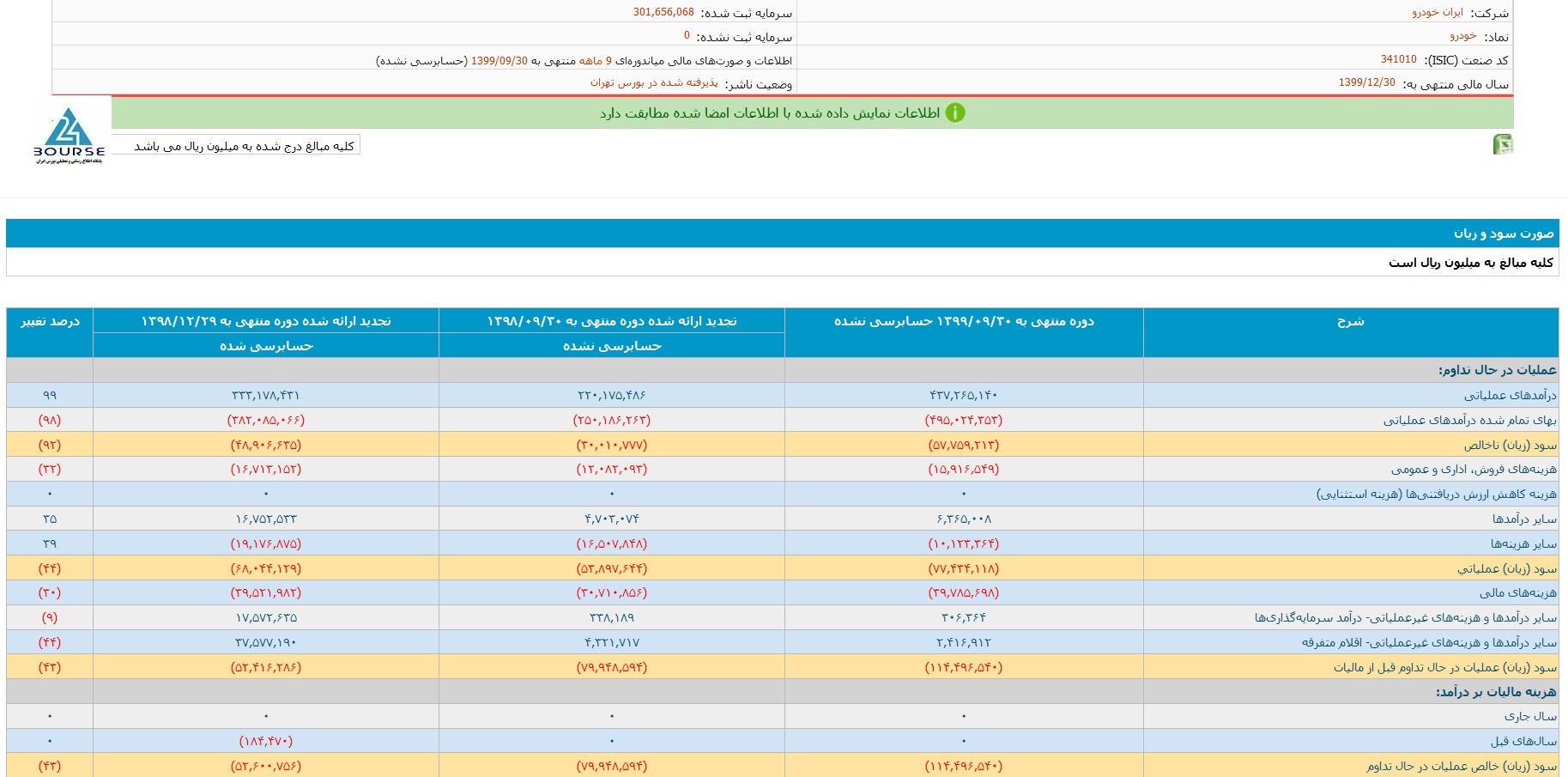Click header تجدید ارائه شده دوره منتهی به ۱۳۹۸/۱۲/۲۹
This screenshot has width=1568, height=777.
pyautogui.click(x=266, y=320)
